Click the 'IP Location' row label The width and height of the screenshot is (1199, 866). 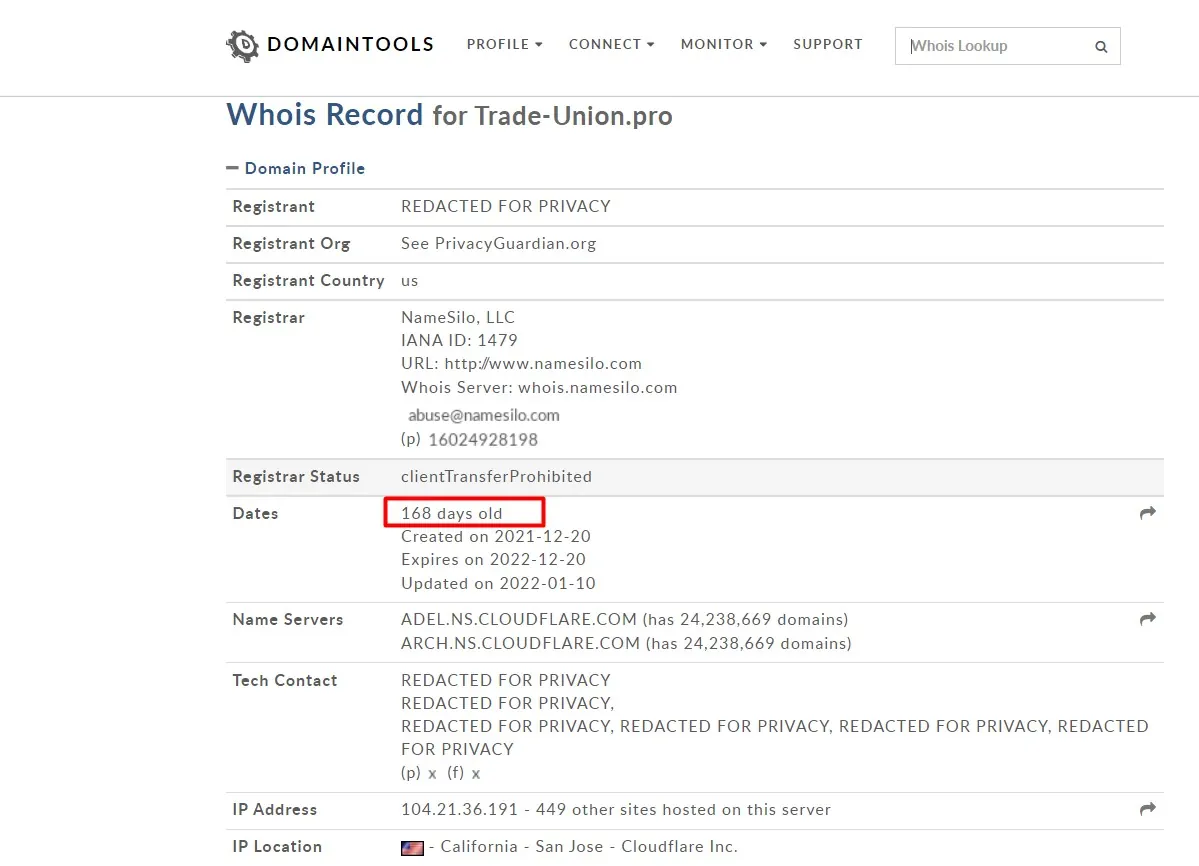click(x=277, y=847)
